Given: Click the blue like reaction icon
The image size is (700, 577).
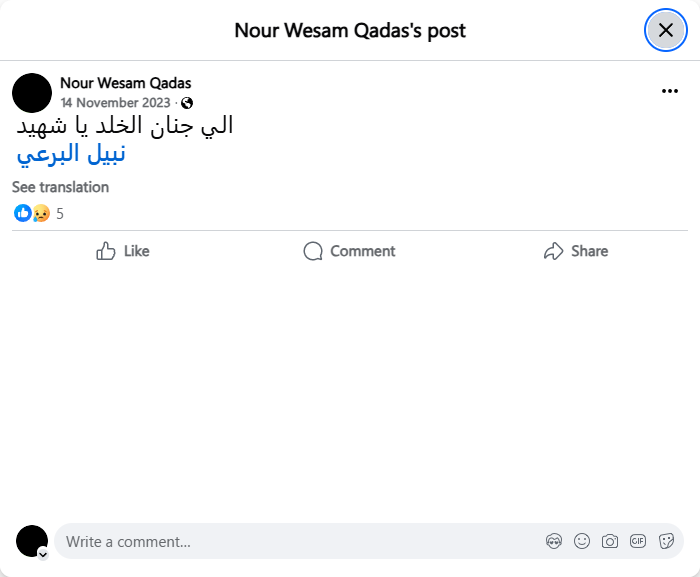Looking at the screenshot, I should click(x=22, y=213).
